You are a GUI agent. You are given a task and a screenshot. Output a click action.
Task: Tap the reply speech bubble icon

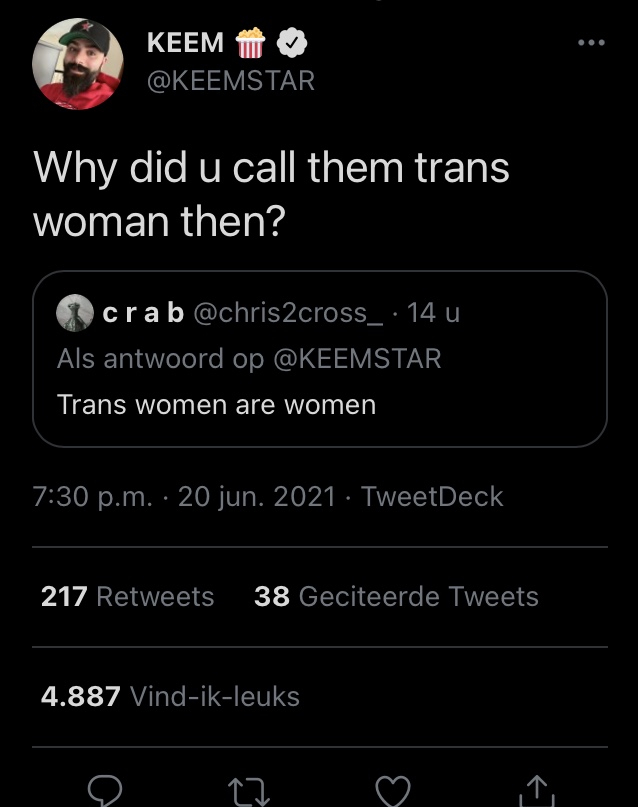tap(105, 791)
